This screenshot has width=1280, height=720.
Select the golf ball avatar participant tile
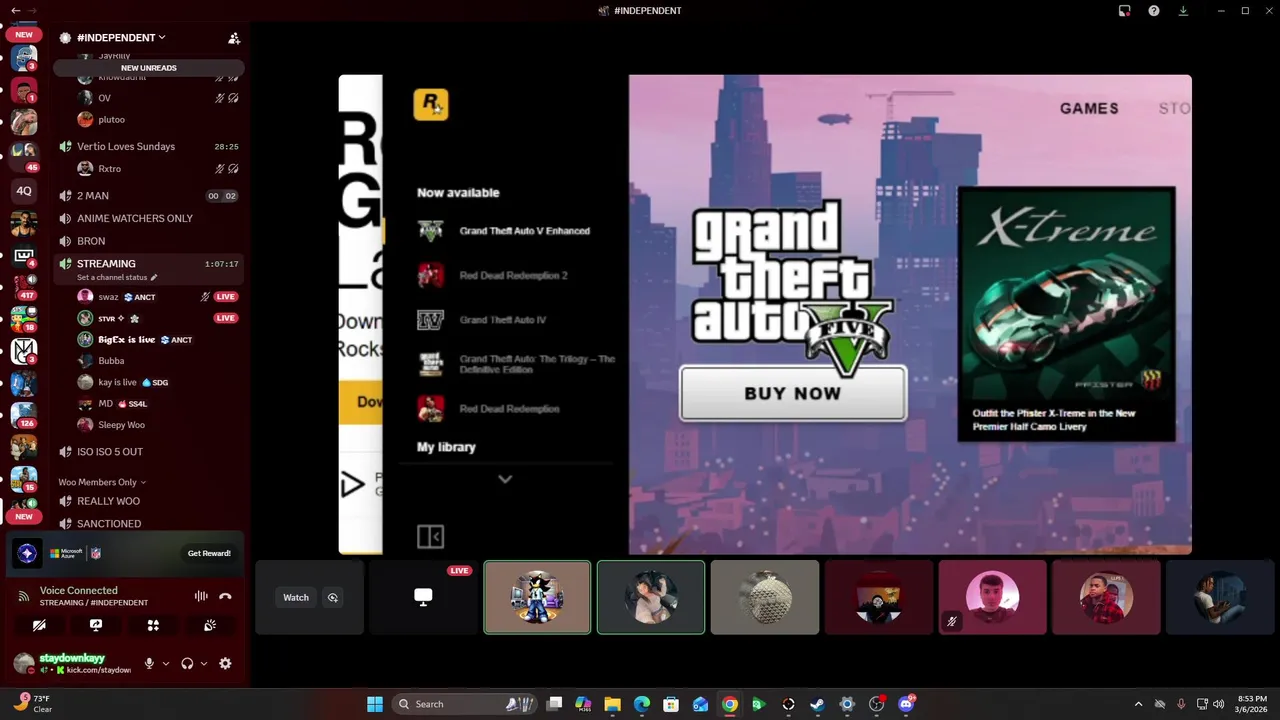[x=765, y=597]
